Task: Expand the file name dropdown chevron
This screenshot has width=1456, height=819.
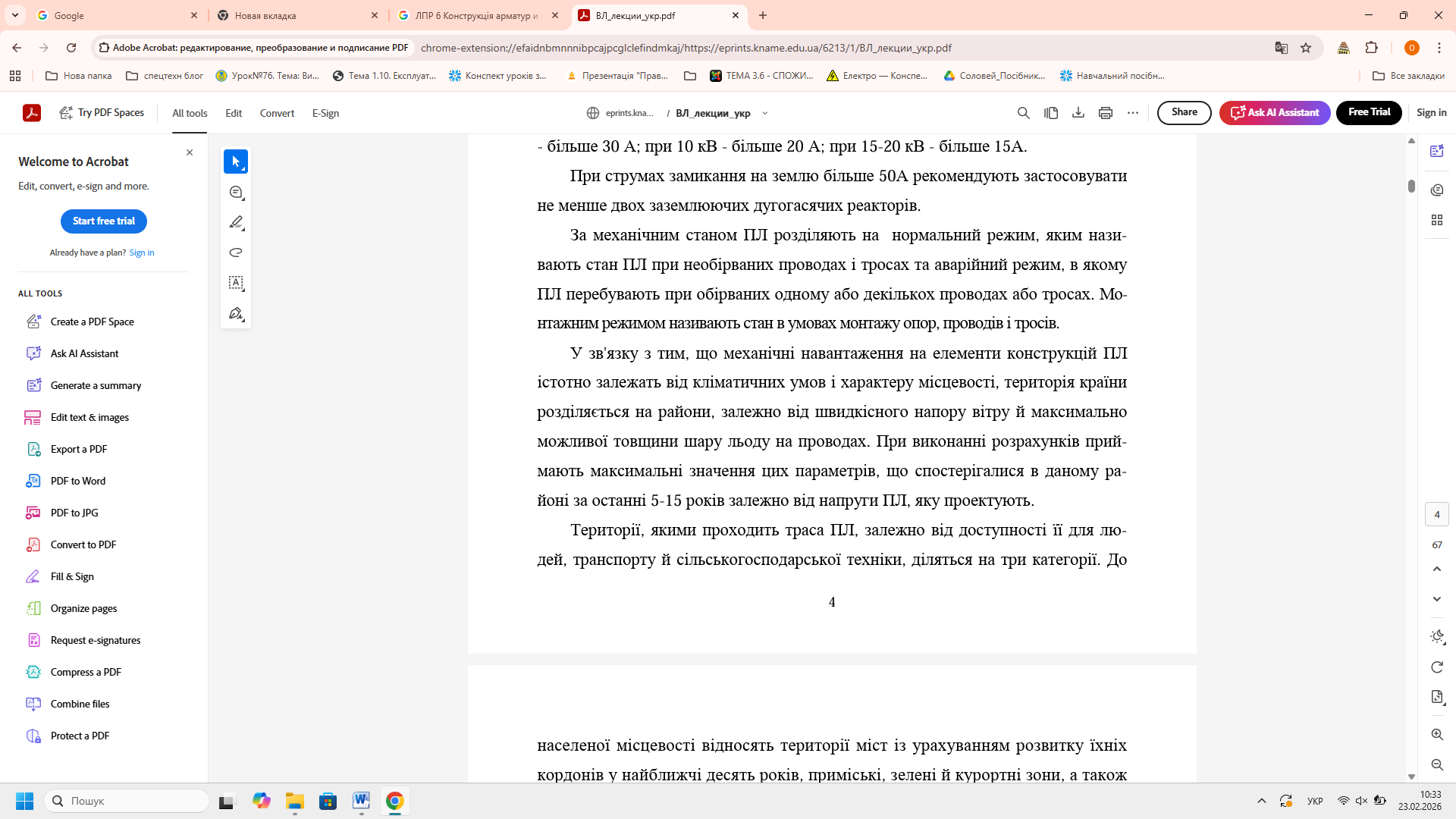Action: click(765, 113)
